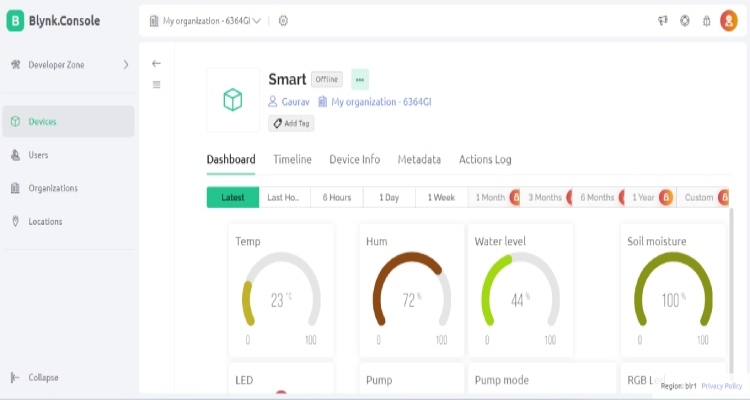The image size is (750, 400).
Task: Click the Offline status badge
Action: [327, 79]
